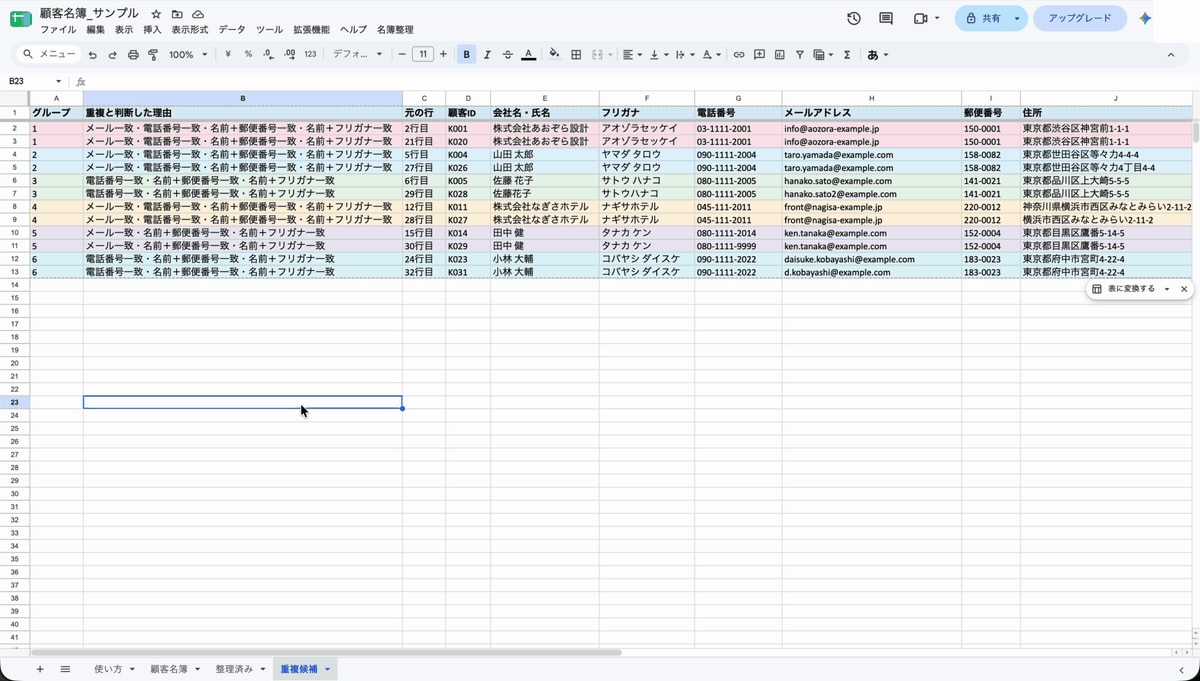The image size is (1200, 681).
Task: Select the paint format roller icon
Action: tap(153, 55)
